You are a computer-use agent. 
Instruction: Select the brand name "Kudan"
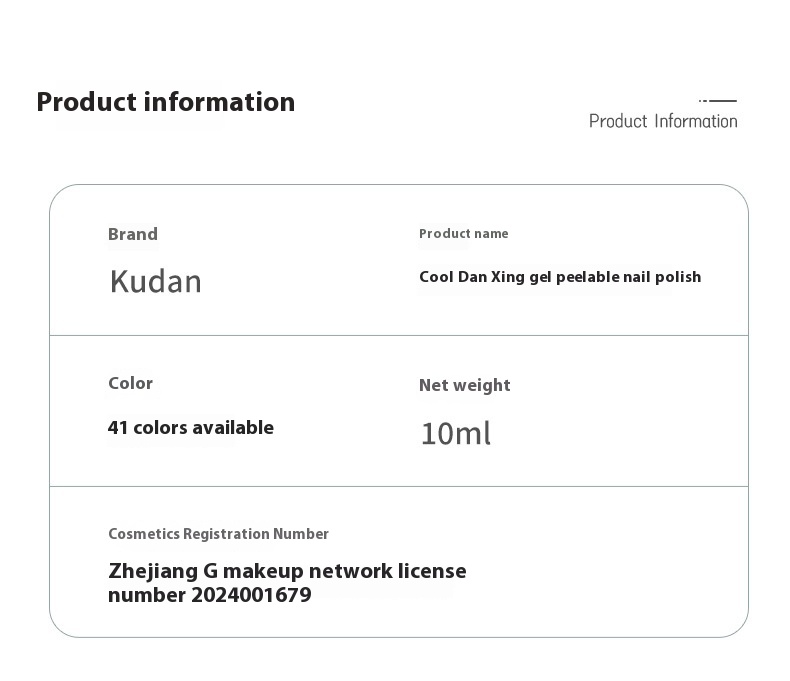[x=156, y=281]
